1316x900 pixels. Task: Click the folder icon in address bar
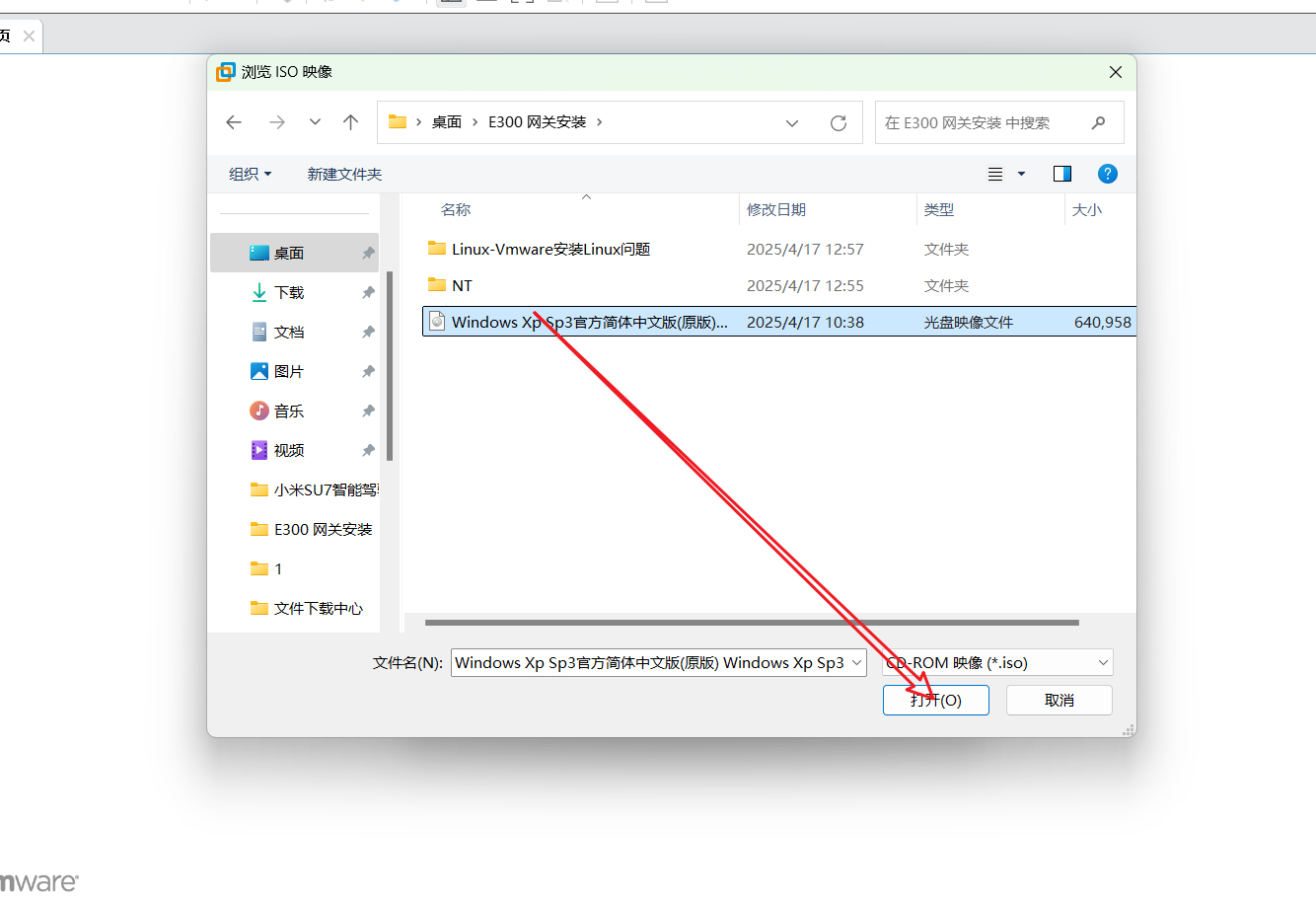pyautogui.click(x=398, y=121)
